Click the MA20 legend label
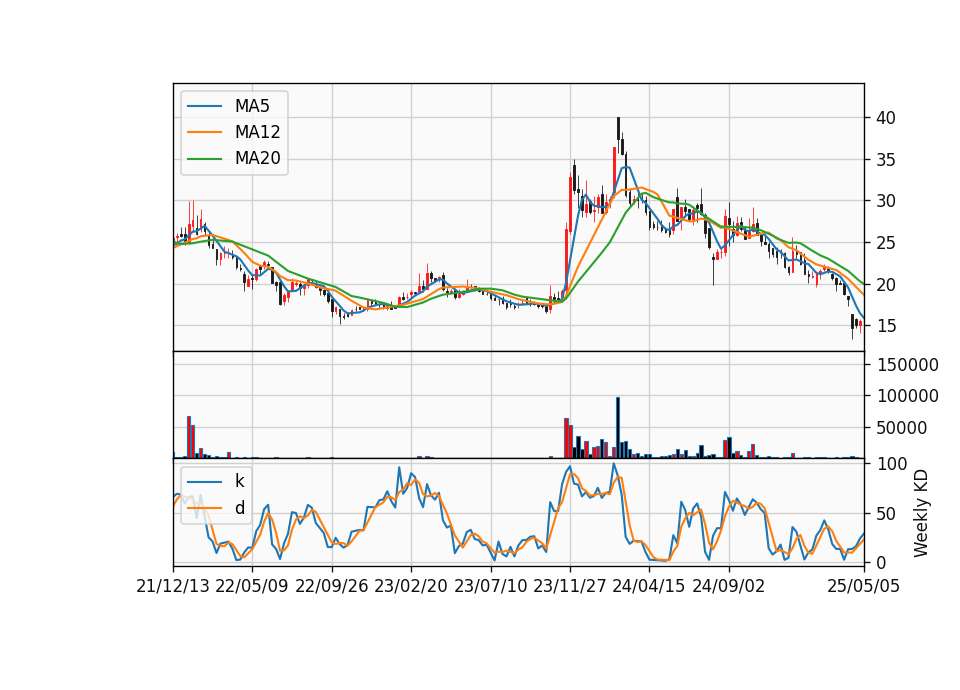Image resolution: width=960 pixels, height=690 pixels. click(x=257, y=159)
